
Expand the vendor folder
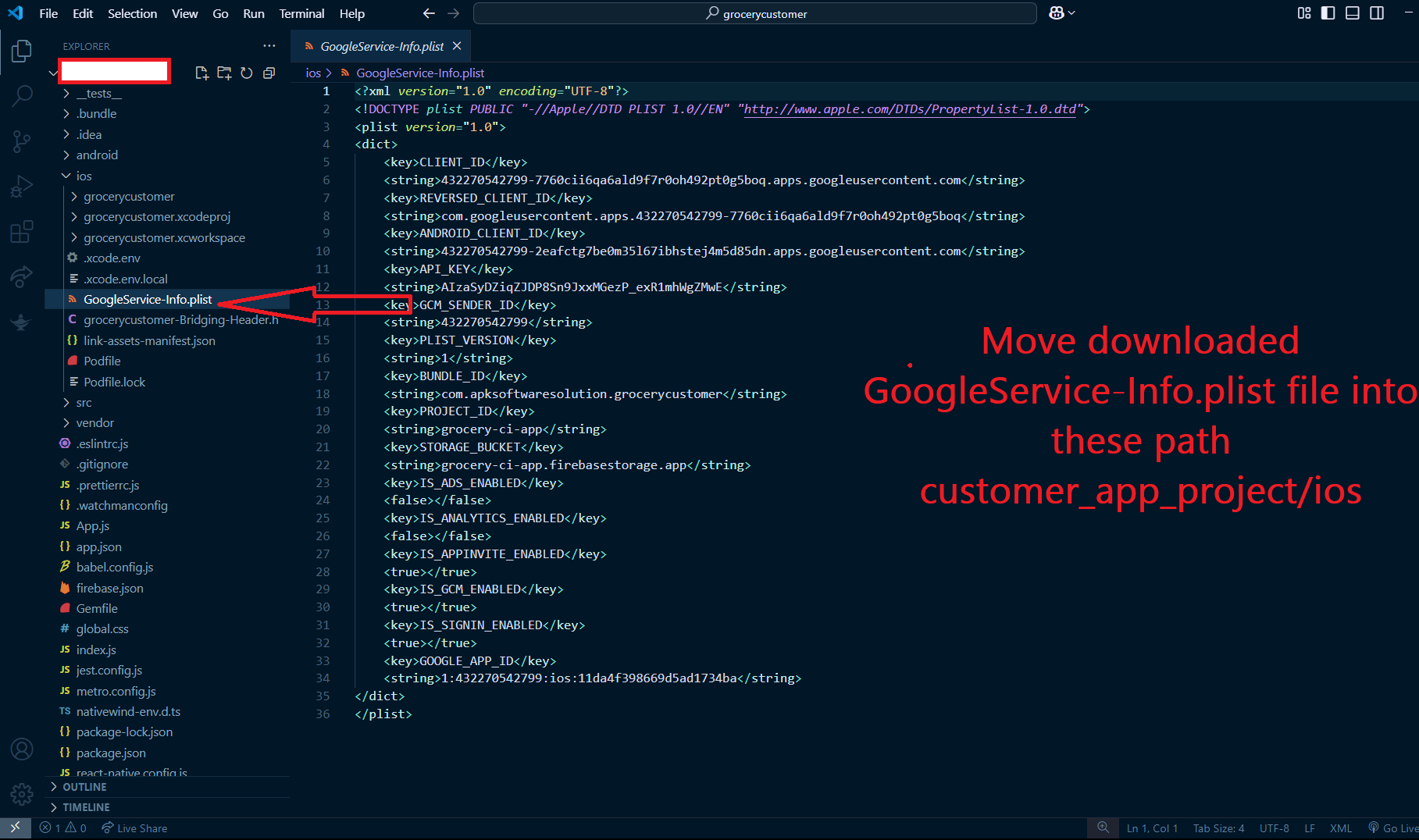tap(94, 423)
